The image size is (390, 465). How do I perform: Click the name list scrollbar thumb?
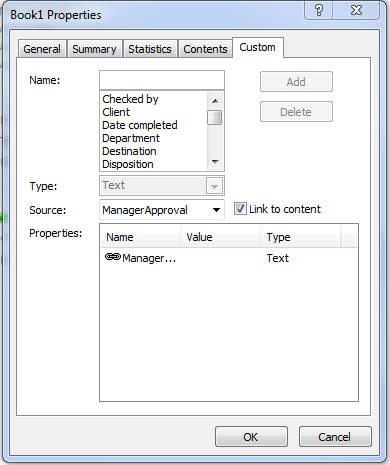tap(215, 118)
